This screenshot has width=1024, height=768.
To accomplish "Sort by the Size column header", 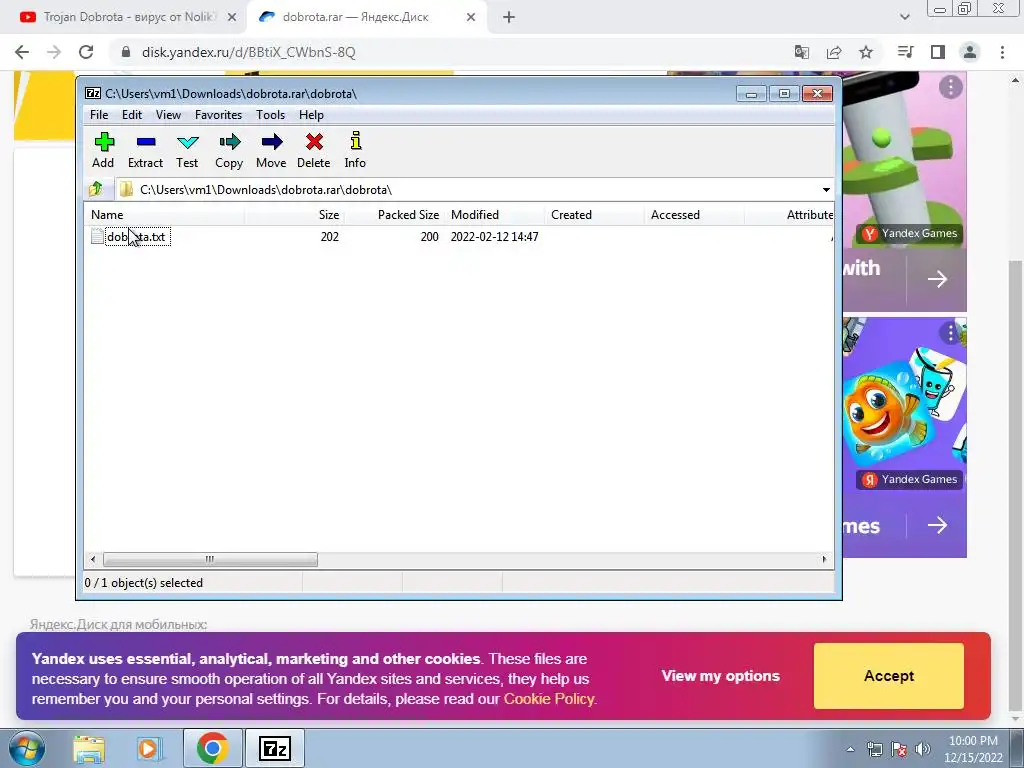I will click(295, 215).
